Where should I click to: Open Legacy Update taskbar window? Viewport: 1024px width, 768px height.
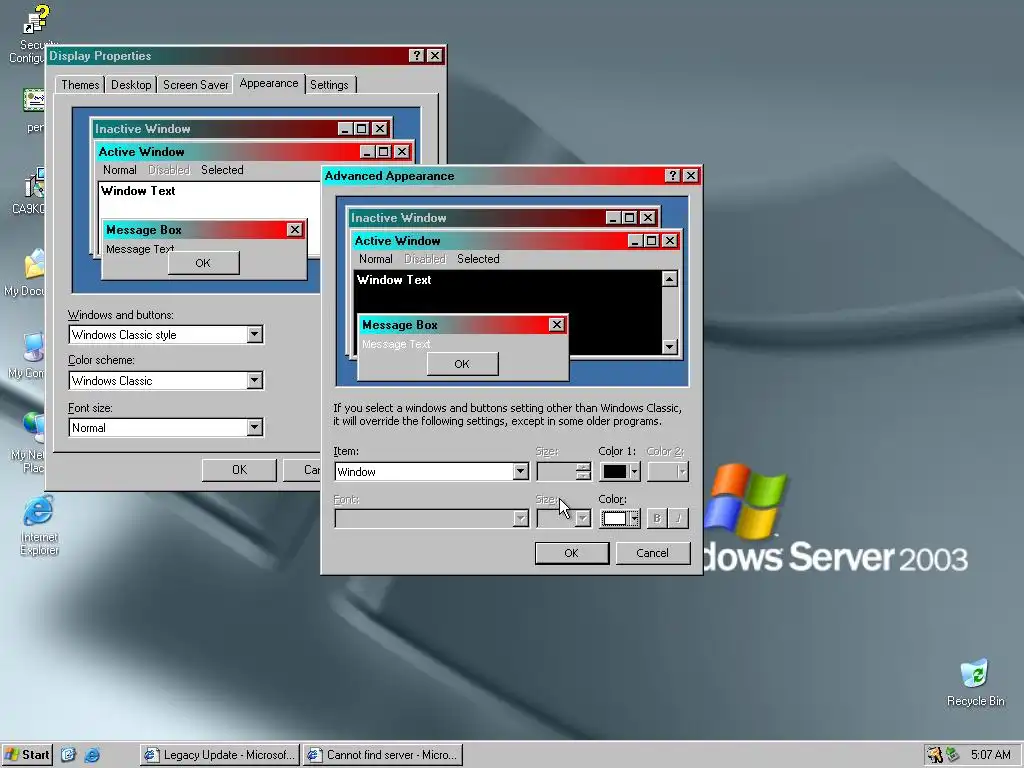[x=219, y=755]
